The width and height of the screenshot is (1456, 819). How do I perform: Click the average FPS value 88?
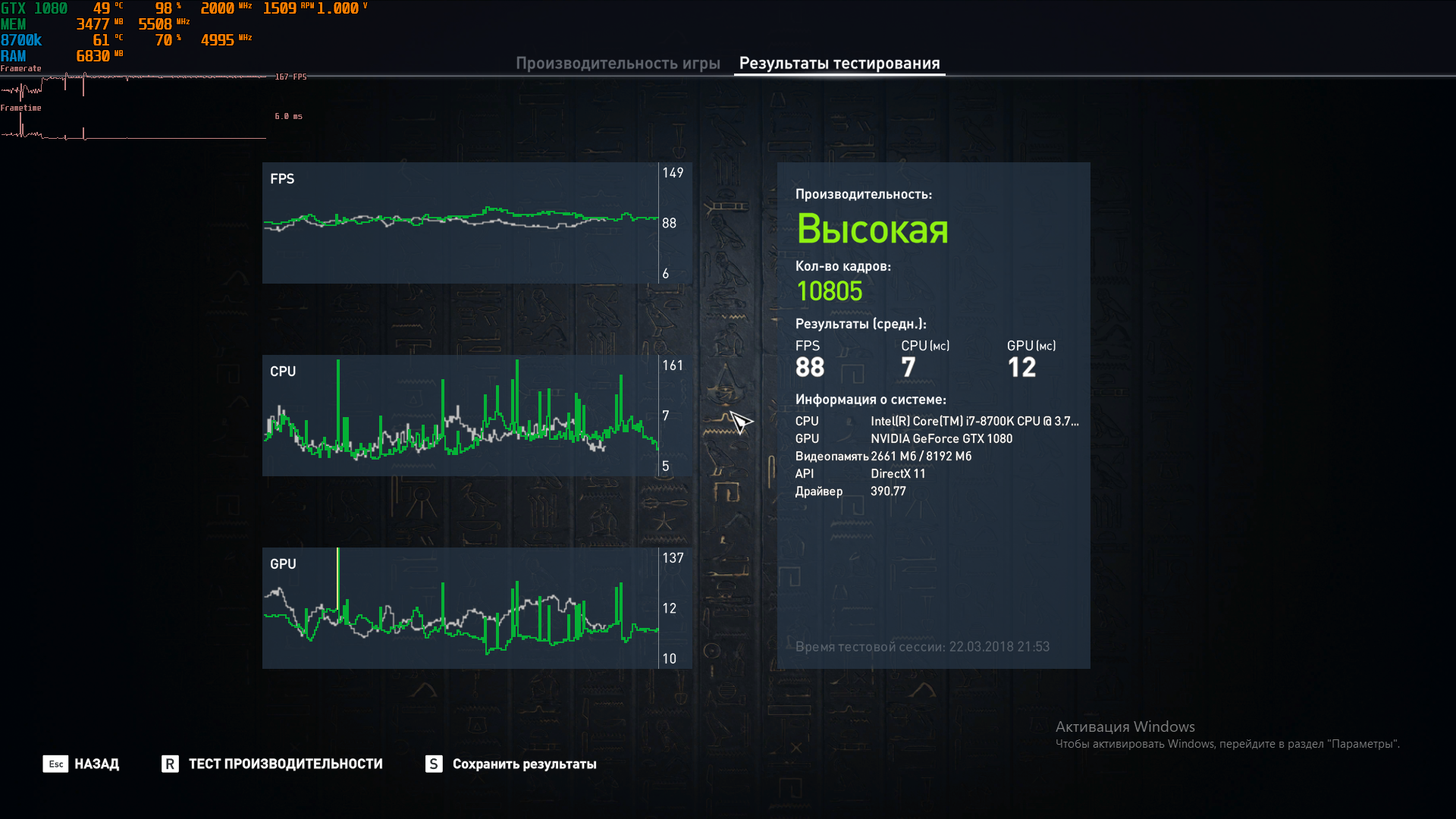point(809,367)
